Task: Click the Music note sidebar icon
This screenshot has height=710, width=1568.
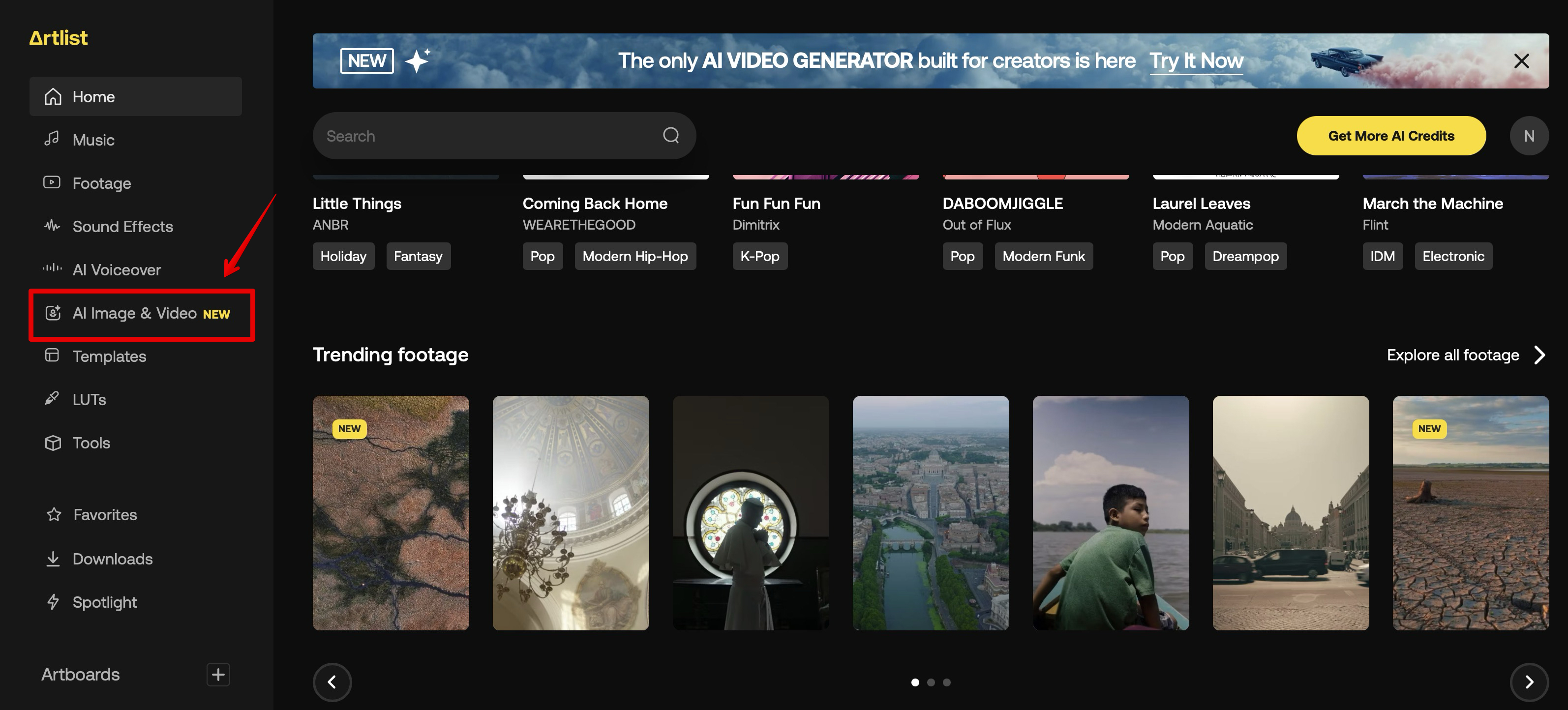Action: pyautogui.click(x=52, y=139)
